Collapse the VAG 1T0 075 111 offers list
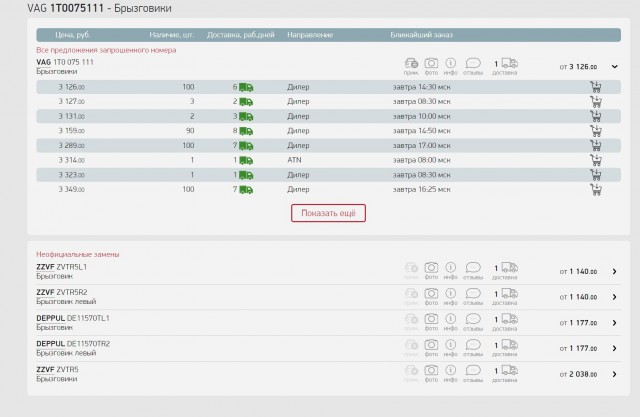 pyautogui.click(x=614, y=67)
